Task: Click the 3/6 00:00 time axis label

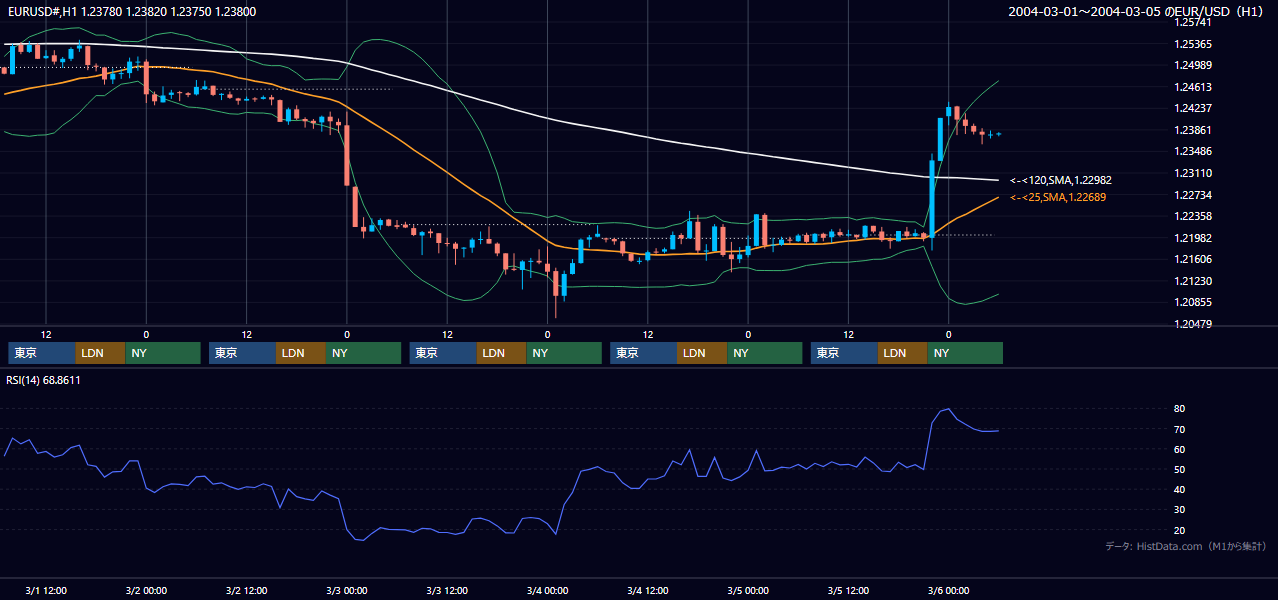Action: (949, 590)
